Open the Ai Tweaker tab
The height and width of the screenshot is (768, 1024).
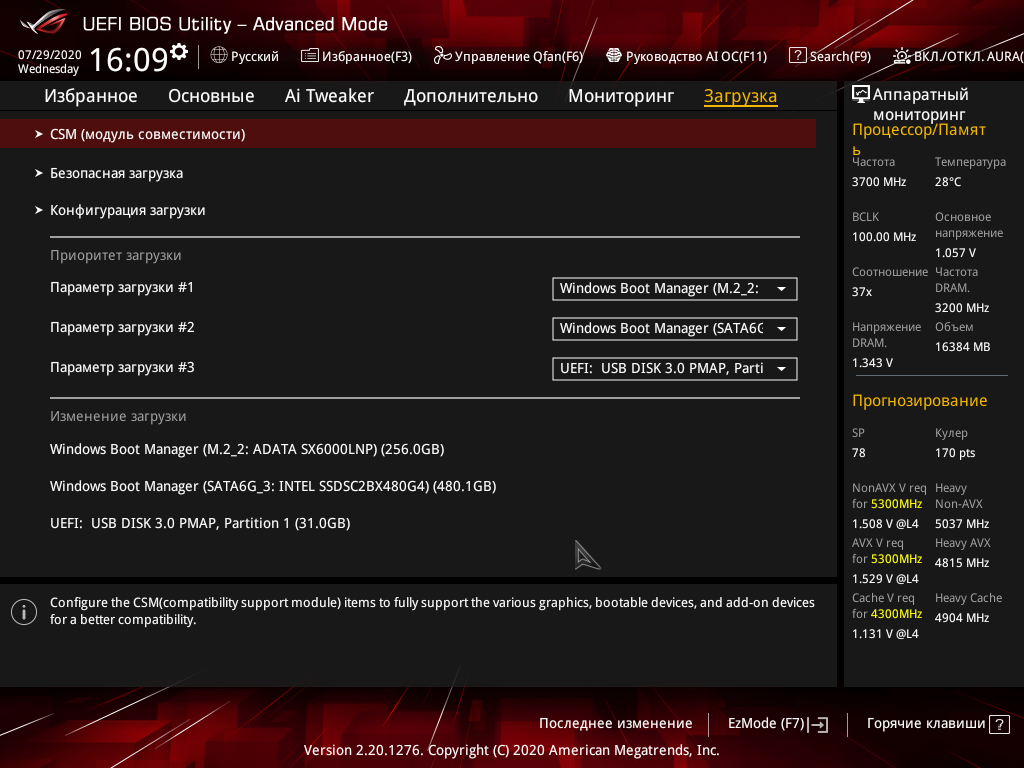(329, 96)
